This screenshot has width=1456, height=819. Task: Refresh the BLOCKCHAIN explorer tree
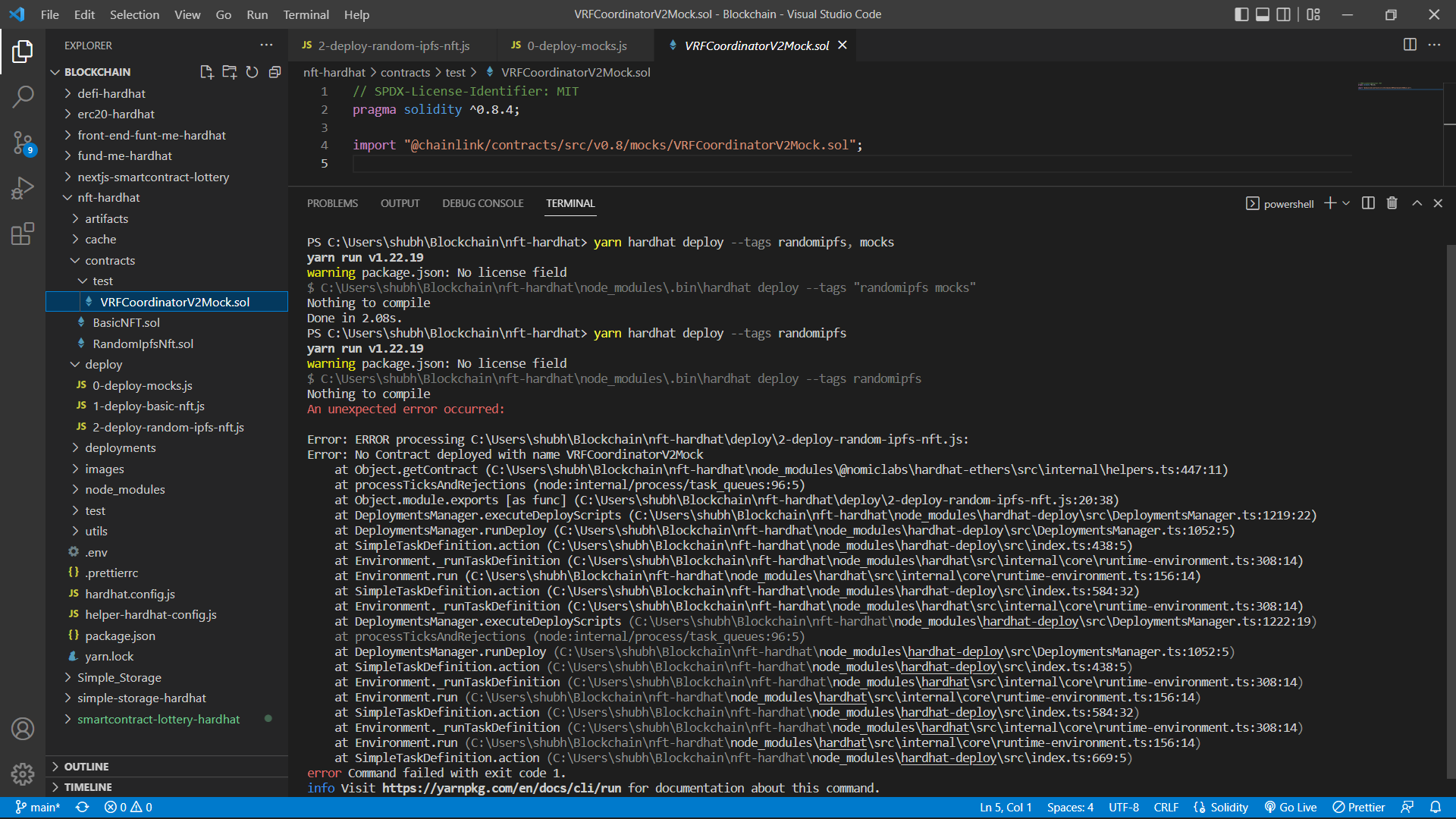(252, 72)
